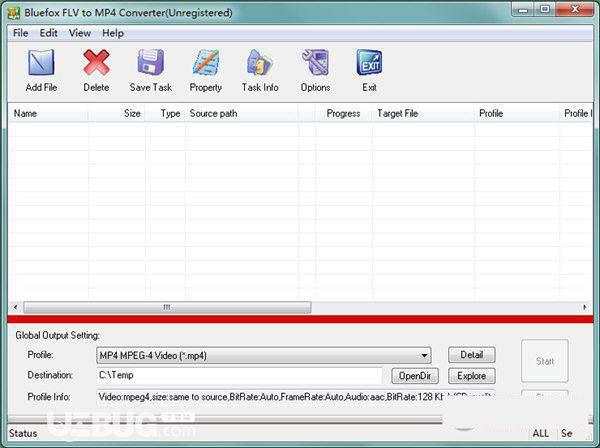This screenshot has width=600, height=448.
Task: Minimize the converter window
Action: [523, 10]
